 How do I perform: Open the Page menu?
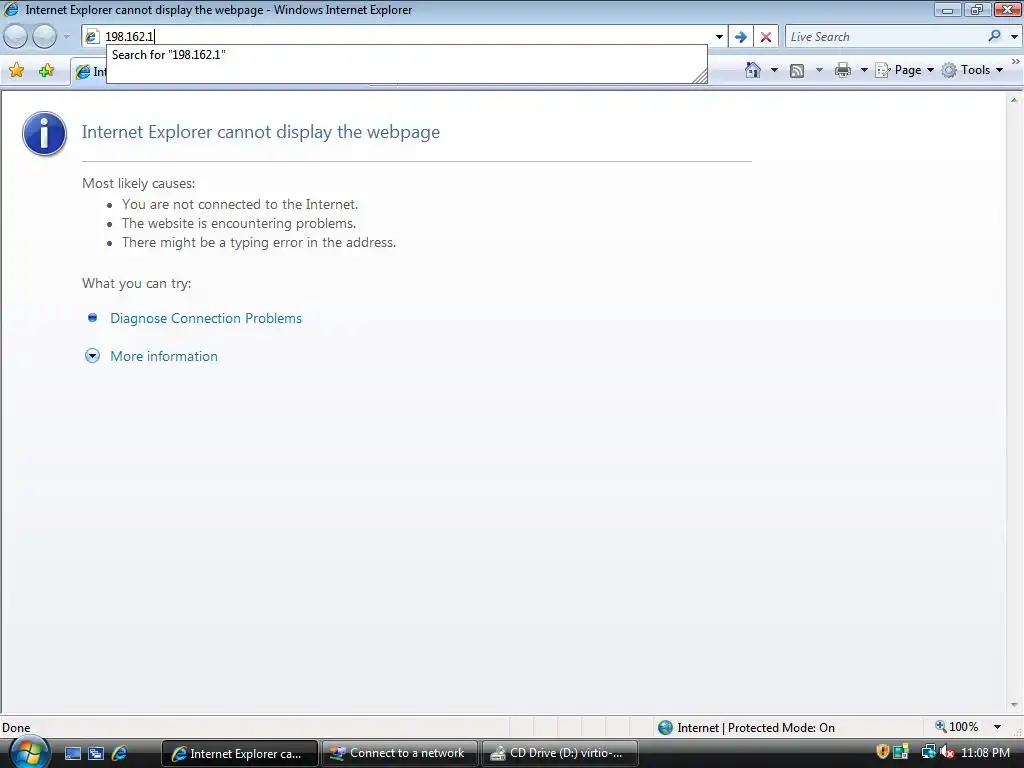point(904,70)
